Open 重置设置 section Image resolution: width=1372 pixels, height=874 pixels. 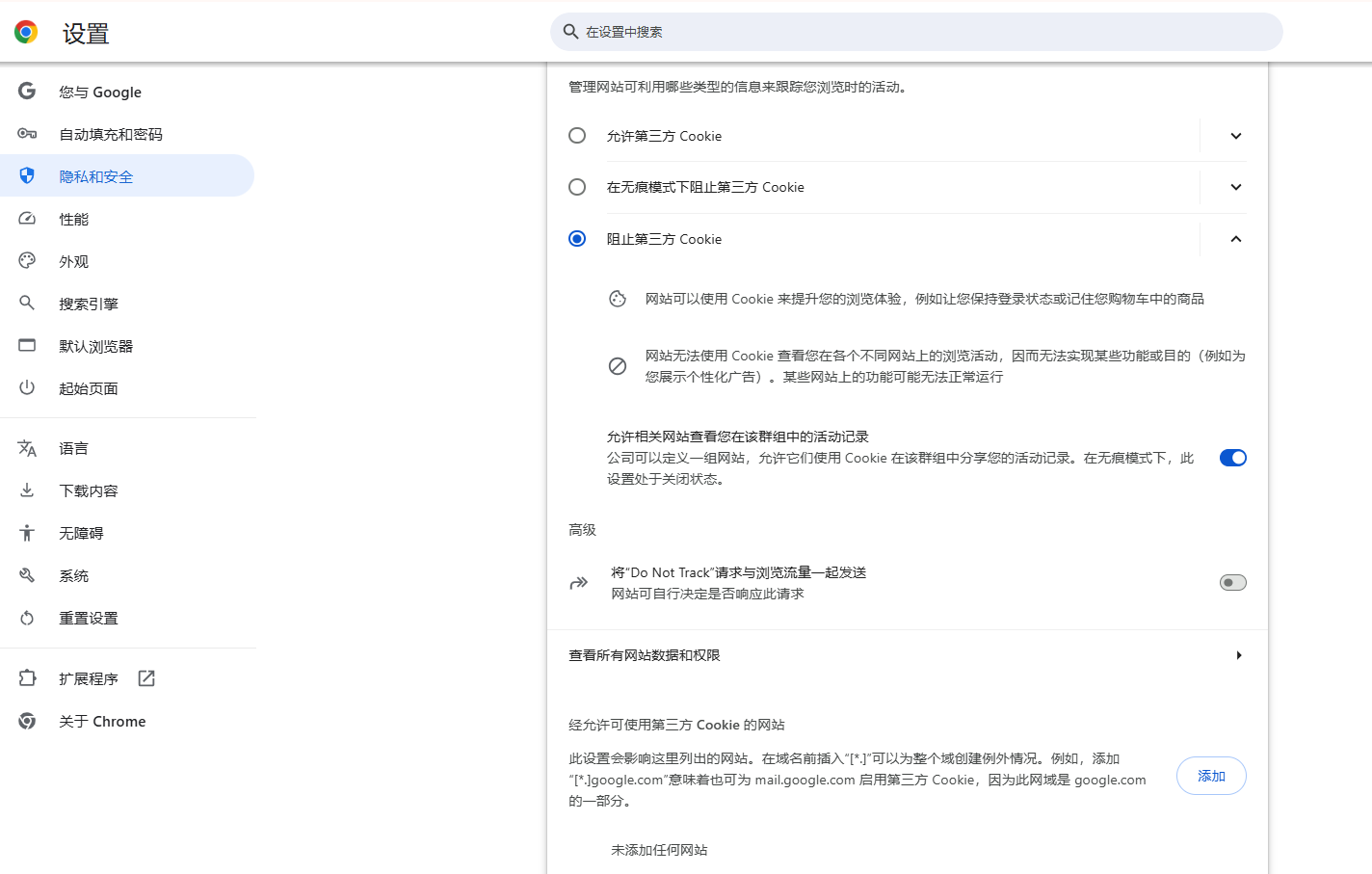click(128, 618)
